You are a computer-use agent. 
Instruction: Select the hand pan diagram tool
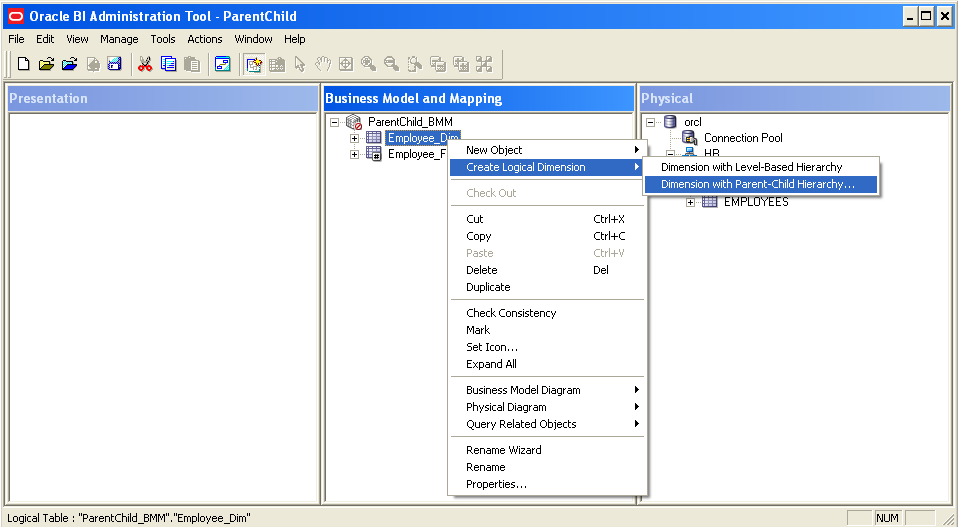tap(323, 64)
